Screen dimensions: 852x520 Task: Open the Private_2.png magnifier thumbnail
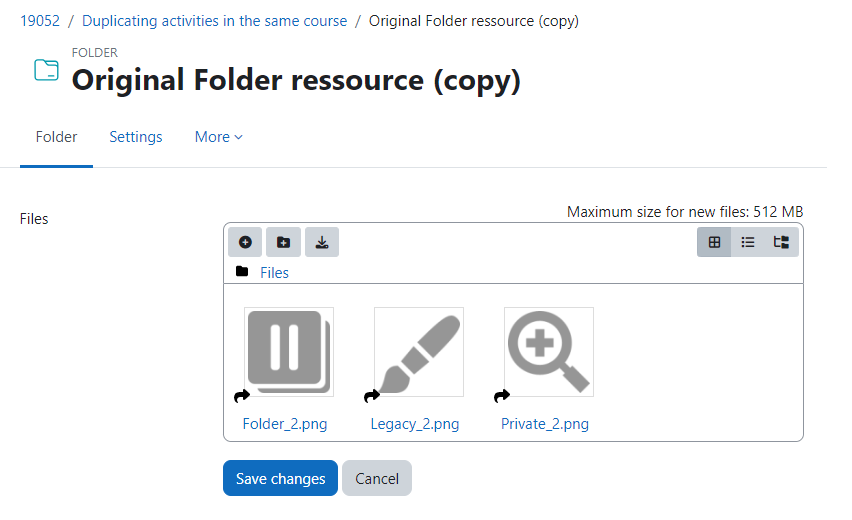pyautogui.click(x=549, y=352)
